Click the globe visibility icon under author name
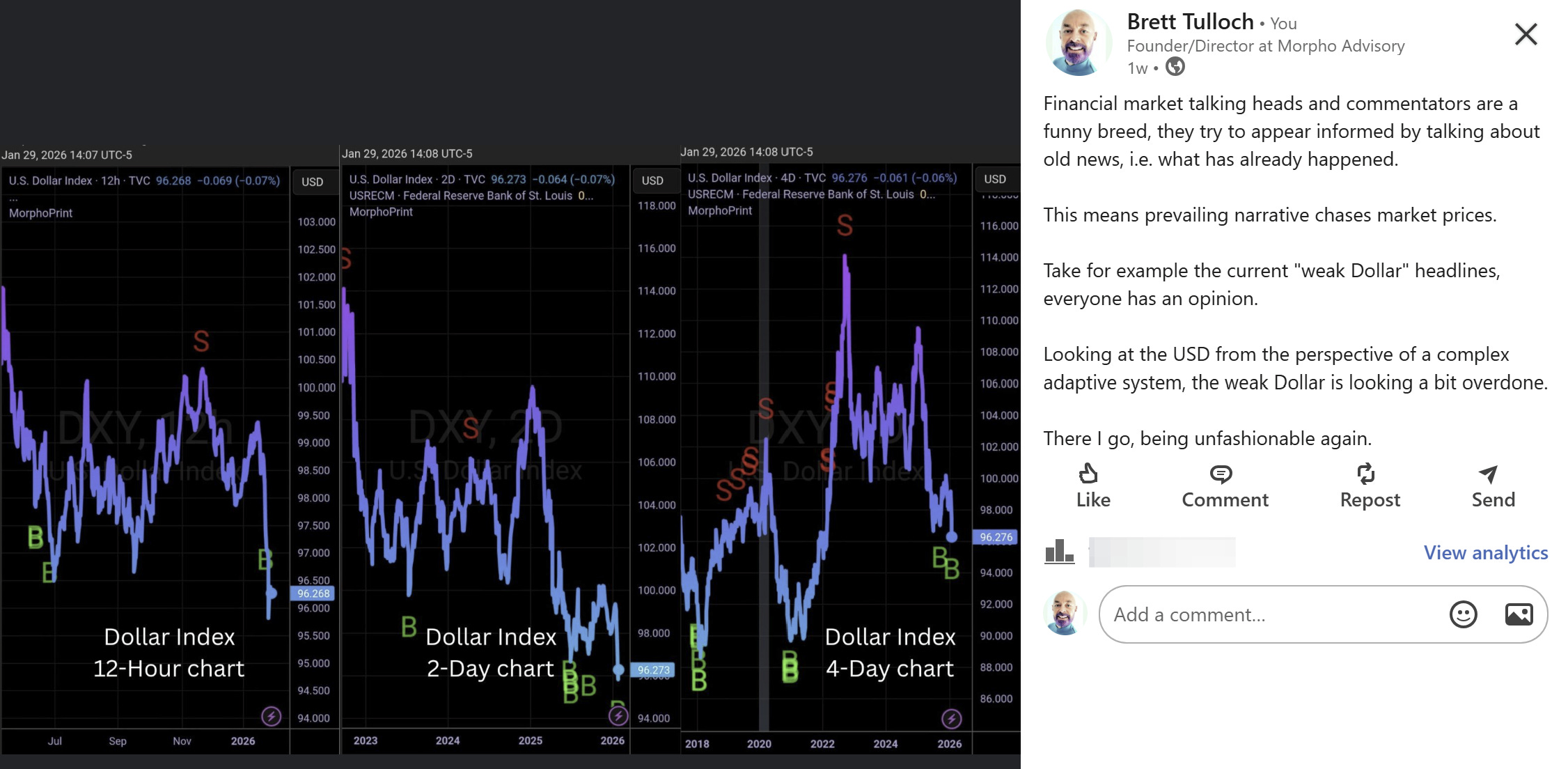Image resolution: width=1568 pixels, height=769 pixels. tap(1175, 67)
